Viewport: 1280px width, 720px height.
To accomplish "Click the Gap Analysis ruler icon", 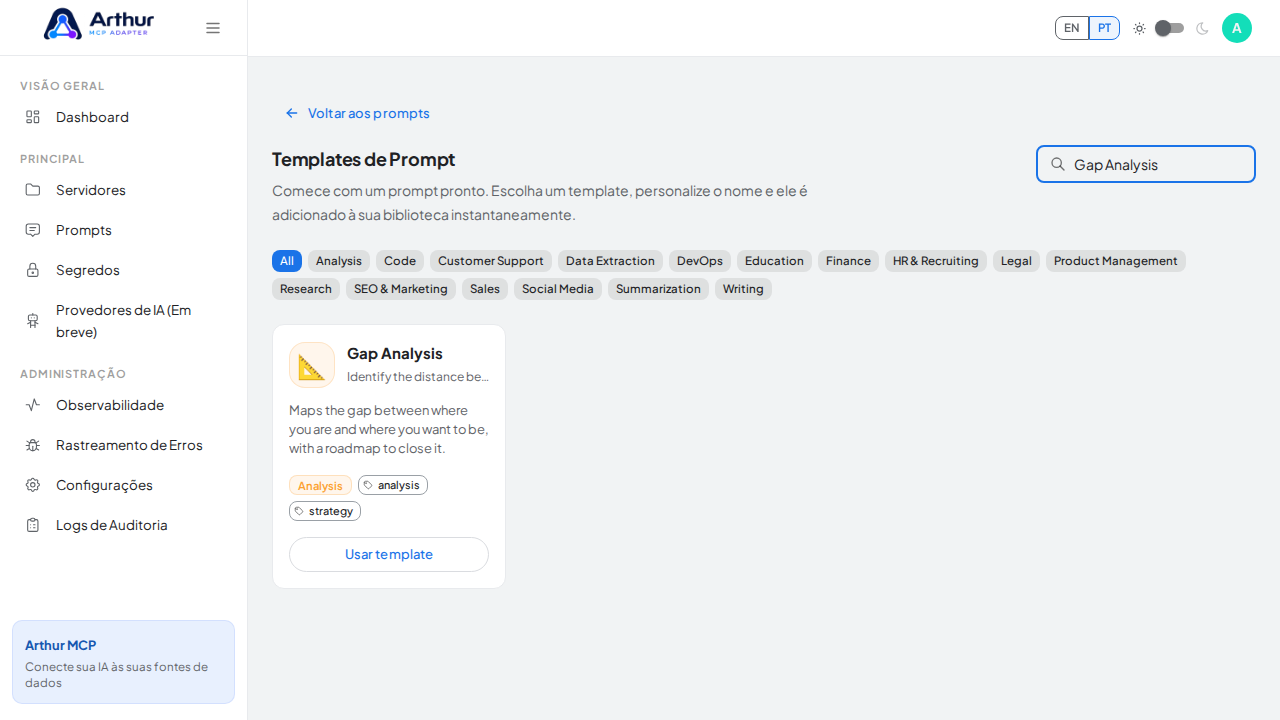I will click(312, 365).
